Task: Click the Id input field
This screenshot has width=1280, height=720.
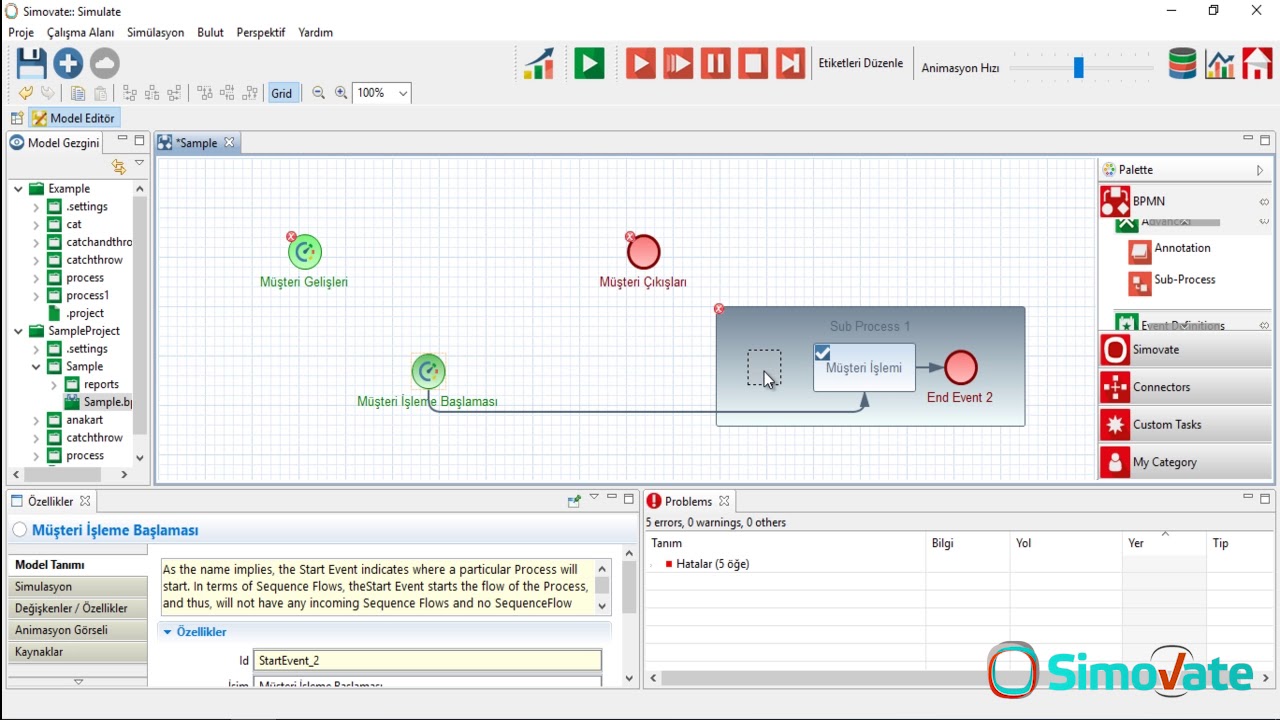Action: [x=428, y=660]
